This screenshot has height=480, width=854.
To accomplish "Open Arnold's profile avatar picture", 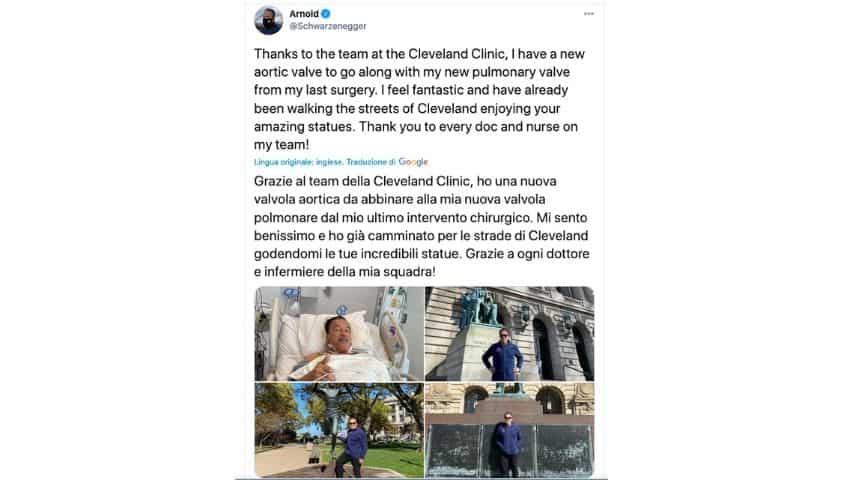I will [269, 20].
